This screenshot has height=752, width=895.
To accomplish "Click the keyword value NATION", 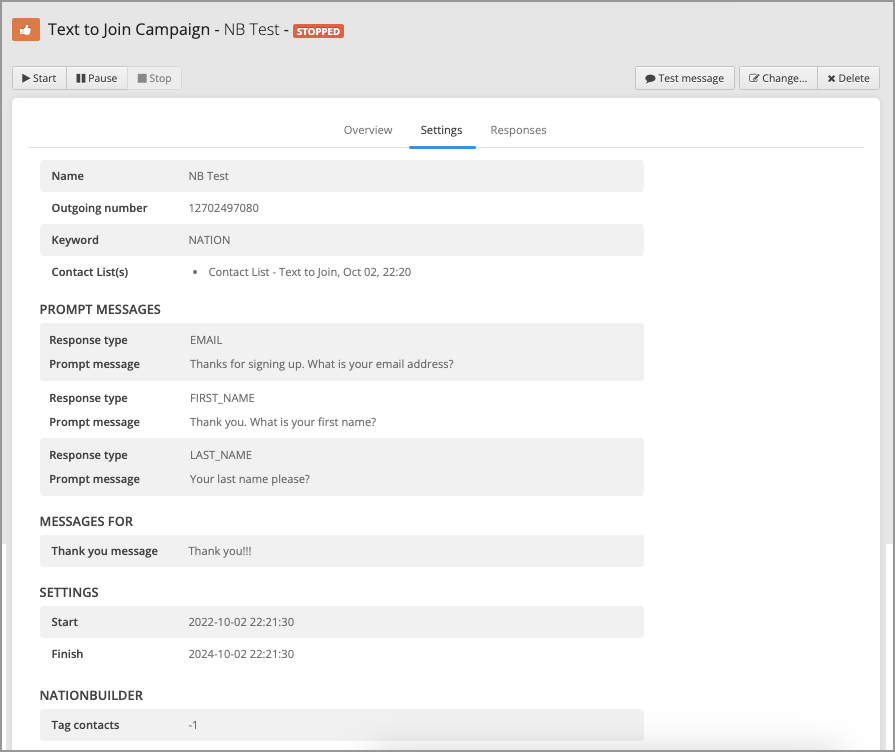I will point(209,240).
